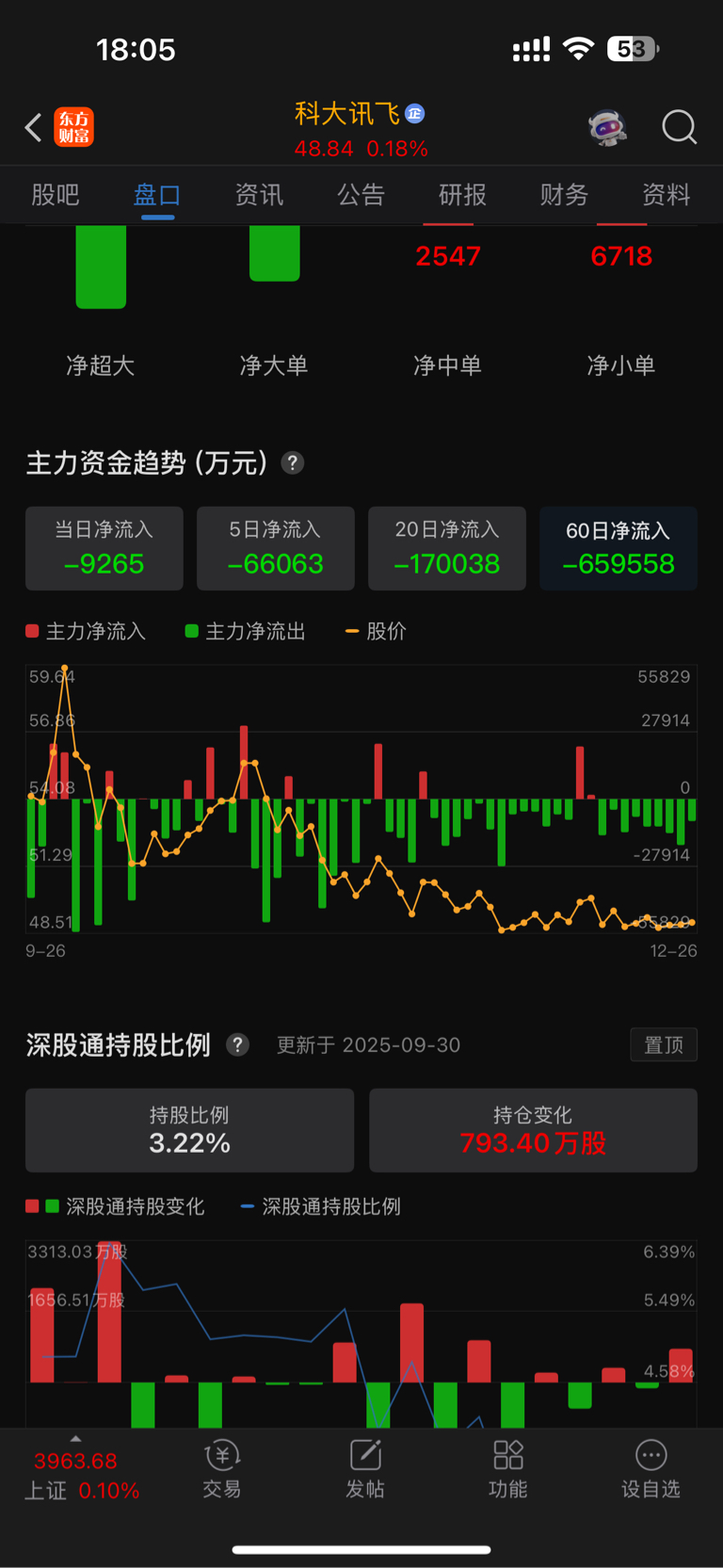This screenshot has height=1568, width=723.
Task: Switch to the 财务 tab
Action: tap(565, 195)
